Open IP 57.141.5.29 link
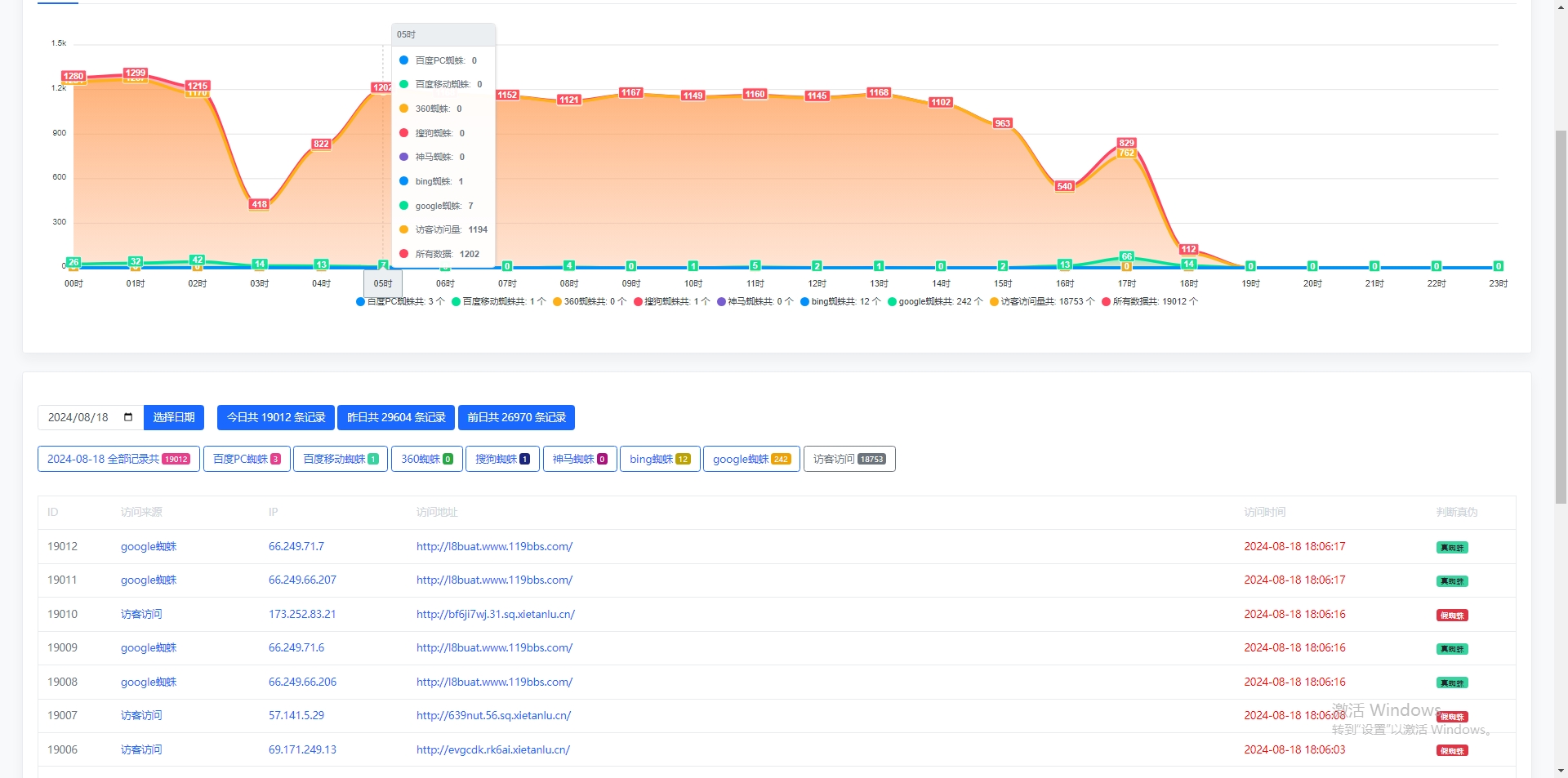 [x=296, y=715]
